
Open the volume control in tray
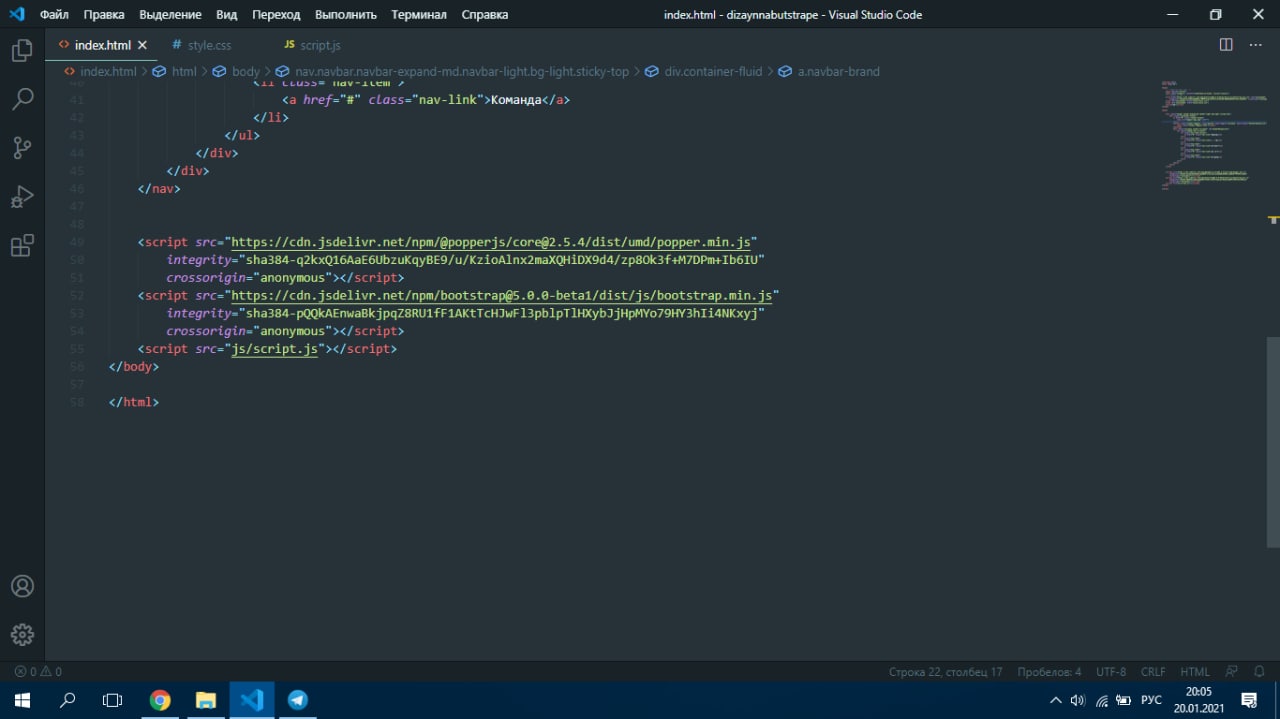click(1078, 700)
